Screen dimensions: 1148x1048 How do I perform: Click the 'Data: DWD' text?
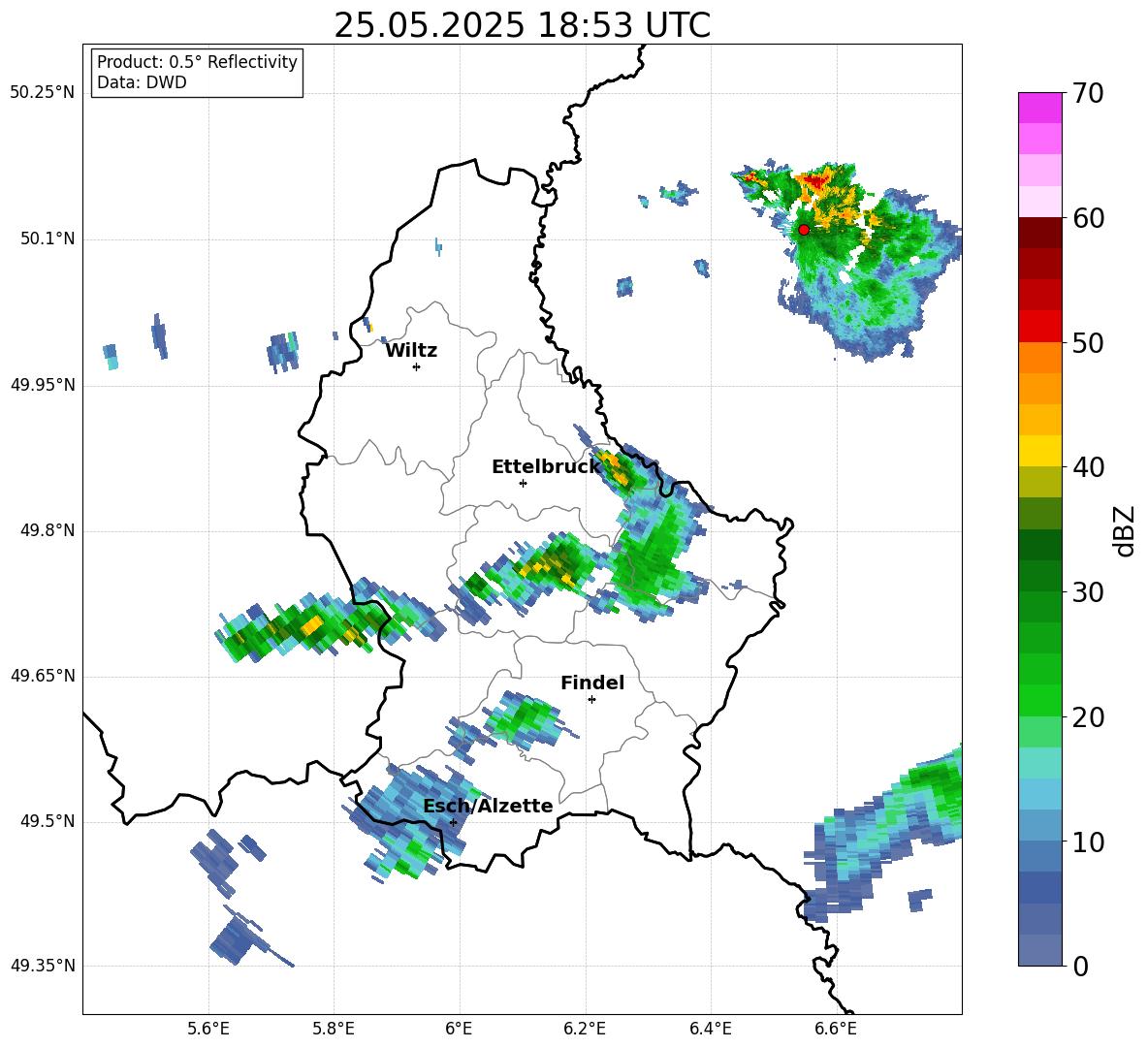142,82
